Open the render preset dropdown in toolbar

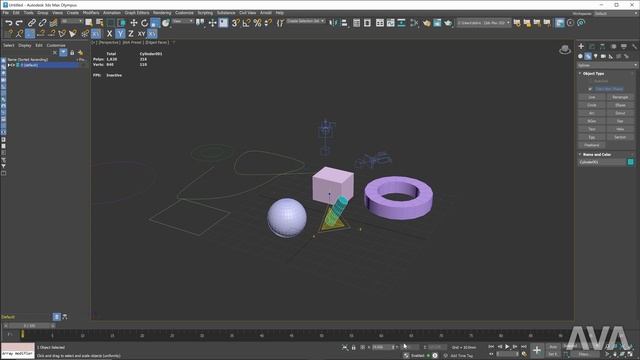pyautogui.click(x=484, y=23)
